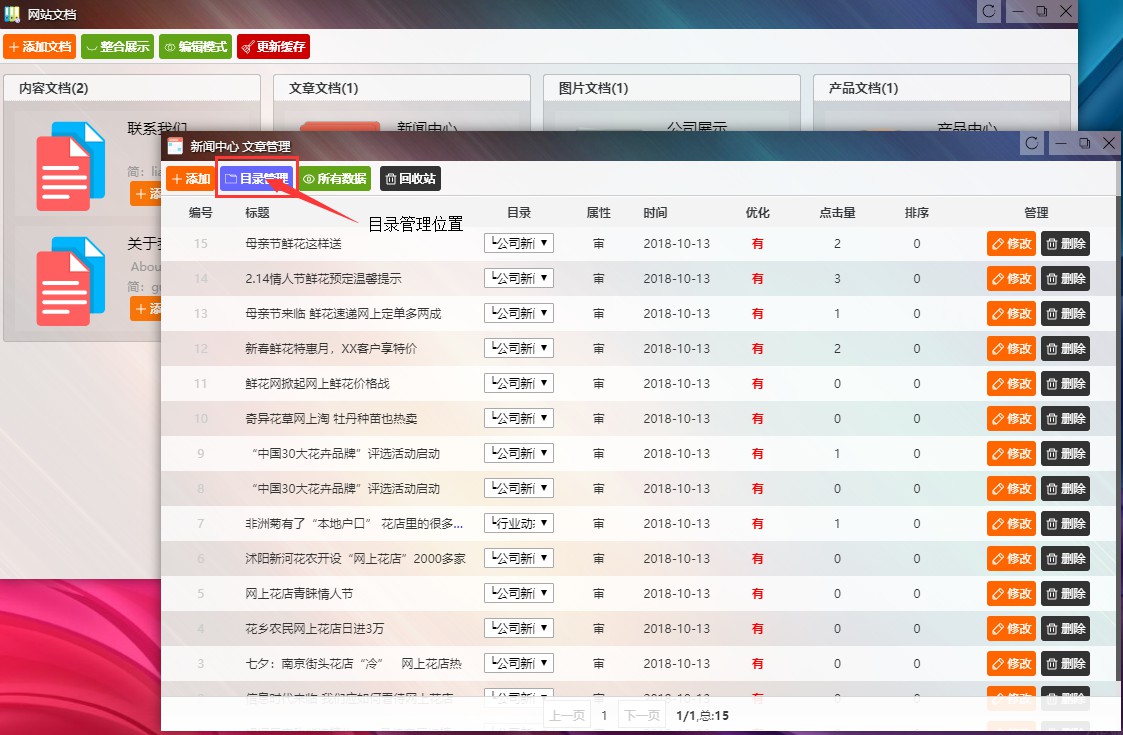
Task: Edit article number 9 中国30大花卉品牌
Action: (x=1011, y=453)
